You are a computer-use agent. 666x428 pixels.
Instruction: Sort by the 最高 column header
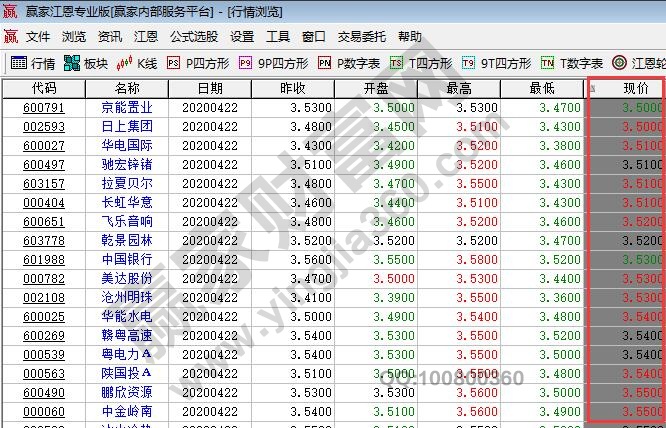[459, 88]
